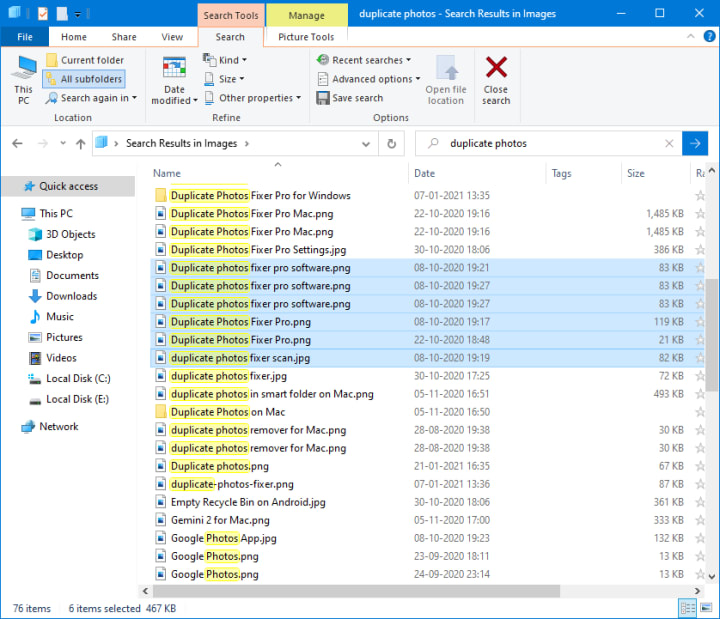Sort by the Name column header
This screenshot has width=720, height=619.
[278, 173]
